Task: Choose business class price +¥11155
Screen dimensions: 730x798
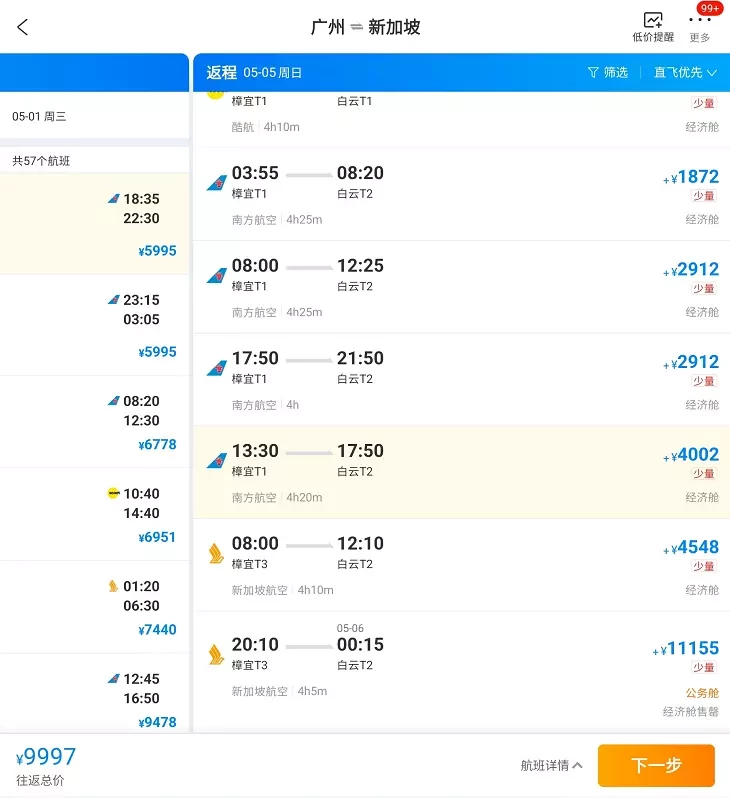Action: (686, 648)
